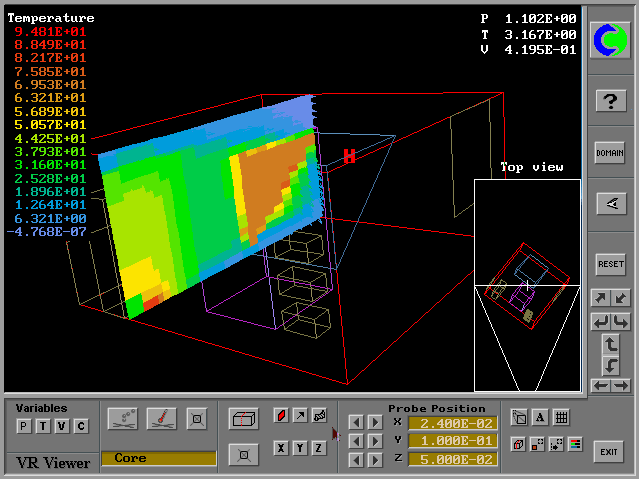The height and width of the screenshot is (479, 639).
Task: Click the green-blue circular arrows icon
Action: point(610,40)
